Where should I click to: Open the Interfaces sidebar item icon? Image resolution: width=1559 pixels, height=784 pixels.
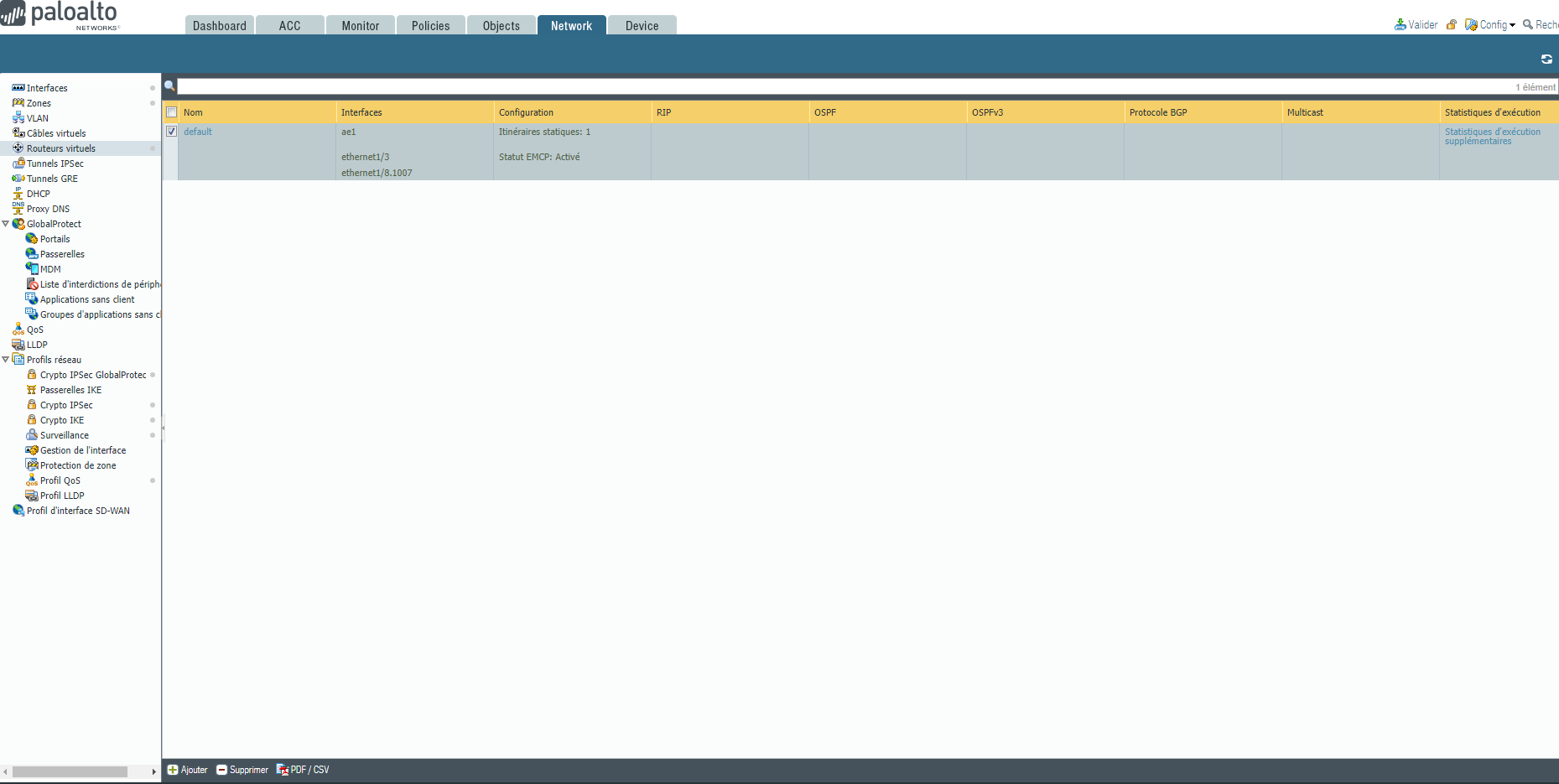click(18, 88)
